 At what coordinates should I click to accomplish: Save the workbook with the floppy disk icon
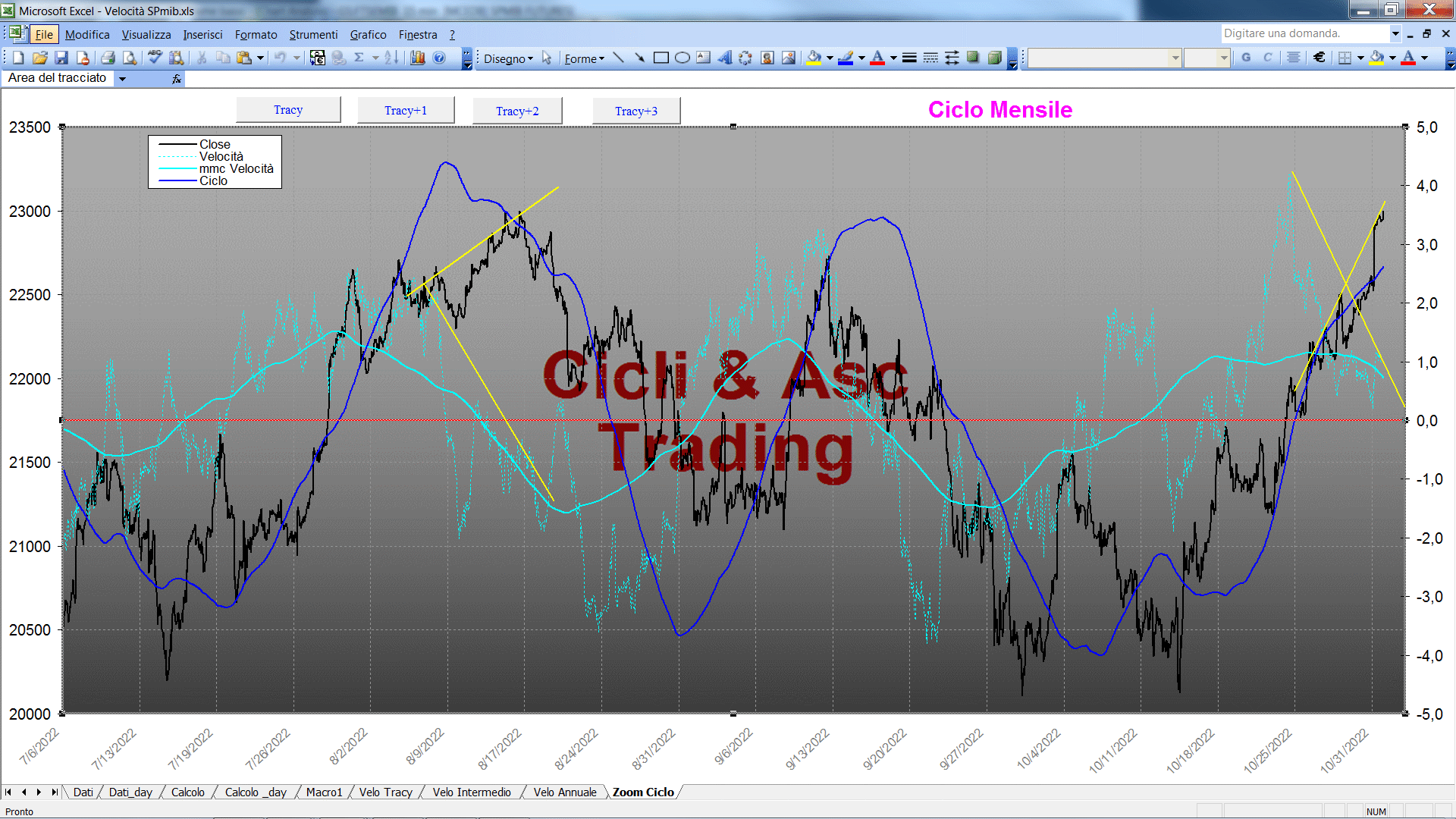(x=61, y=58)
